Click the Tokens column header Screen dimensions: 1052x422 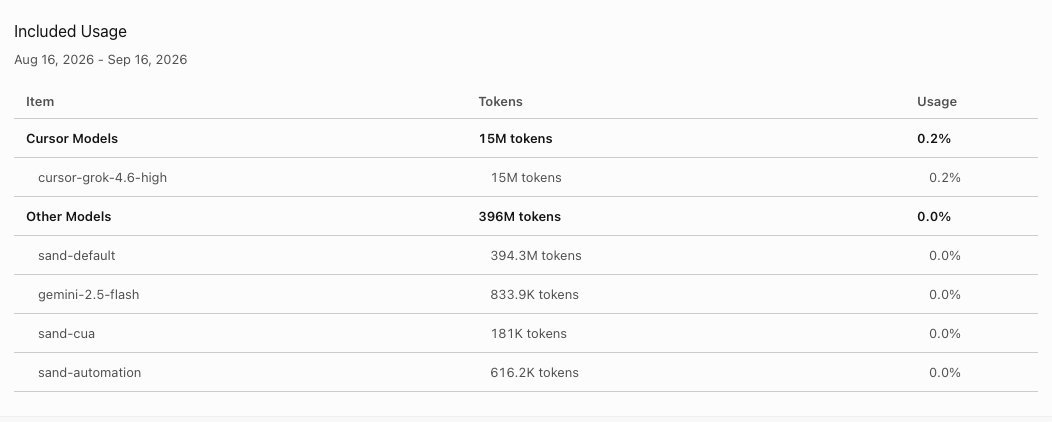coord(501,101)
